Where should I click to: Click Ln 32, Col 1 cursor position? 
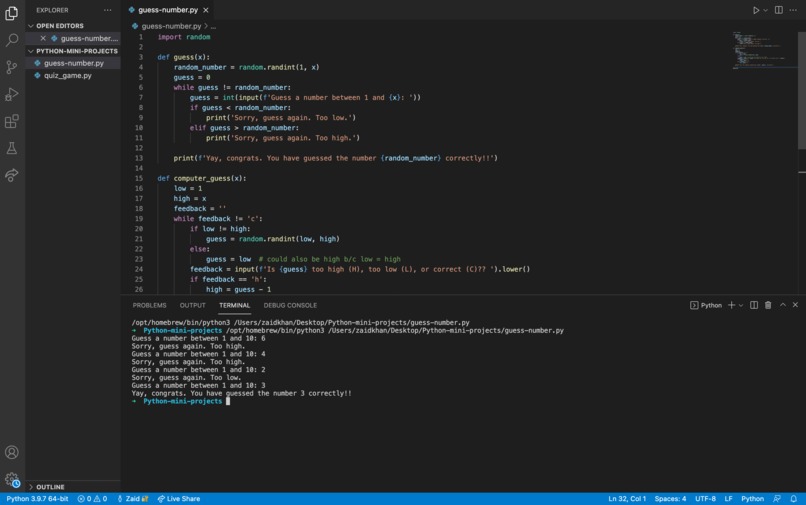[x=627, y=499]
